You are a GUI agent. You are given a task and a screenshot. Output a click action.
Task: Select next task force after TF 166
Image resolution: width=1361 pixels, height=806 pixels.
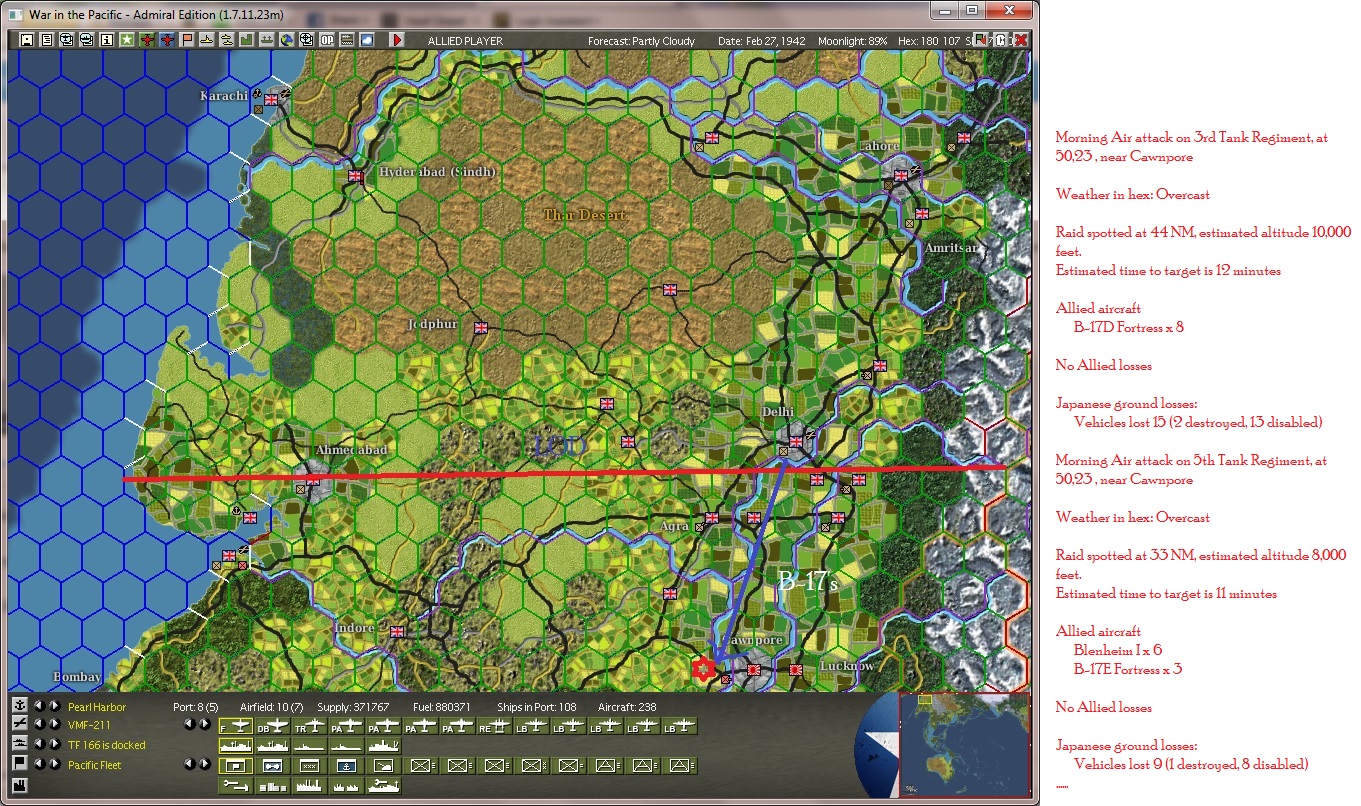[55, 744]
